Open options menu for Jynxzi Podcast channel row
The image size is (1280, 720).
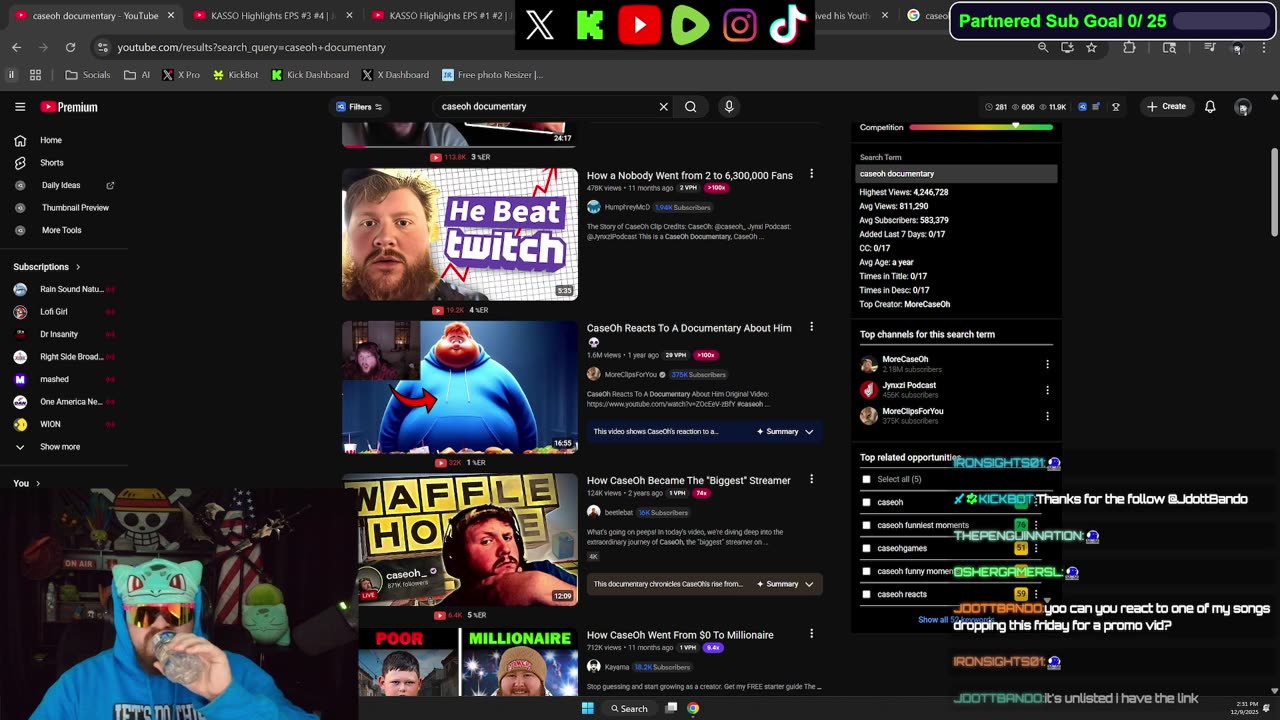[x=1047, y=390]
